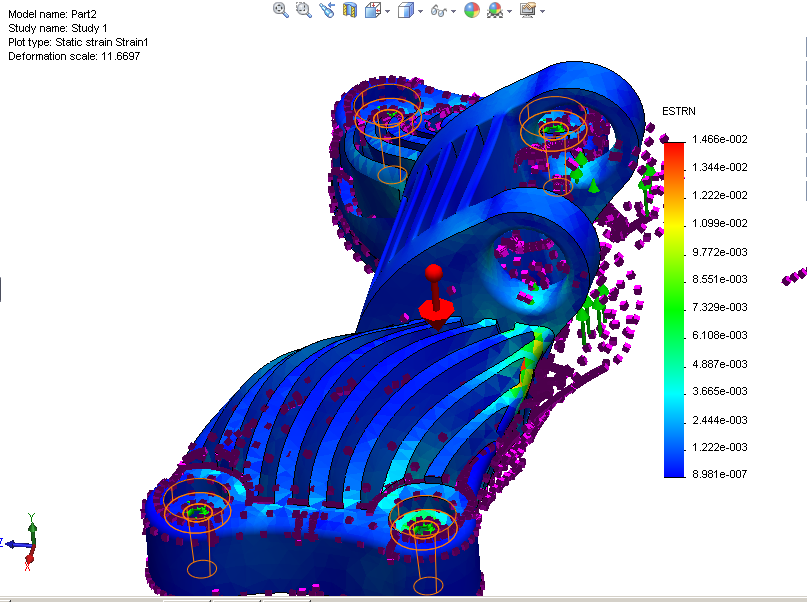This screenshot has height=602, width=807.
Task: Click the Section View cube icon
Action: coord(374,10)
